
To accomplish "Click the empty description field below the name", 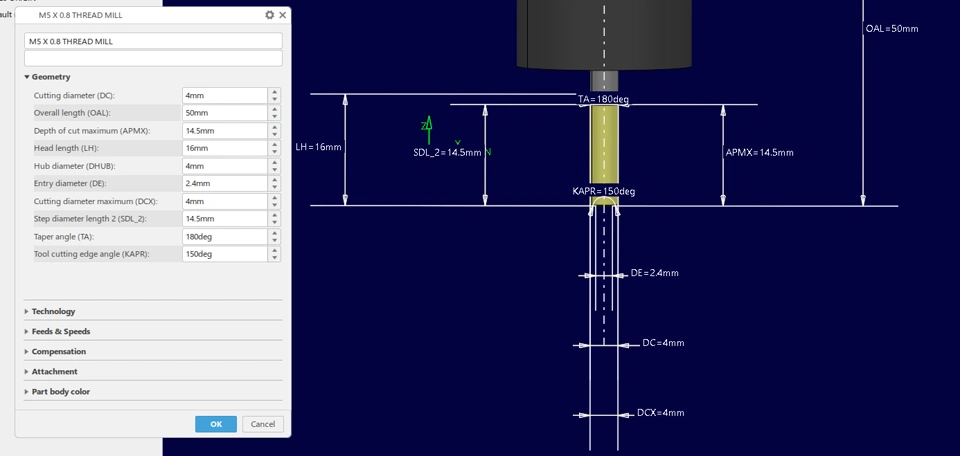I will click(153, 58).
